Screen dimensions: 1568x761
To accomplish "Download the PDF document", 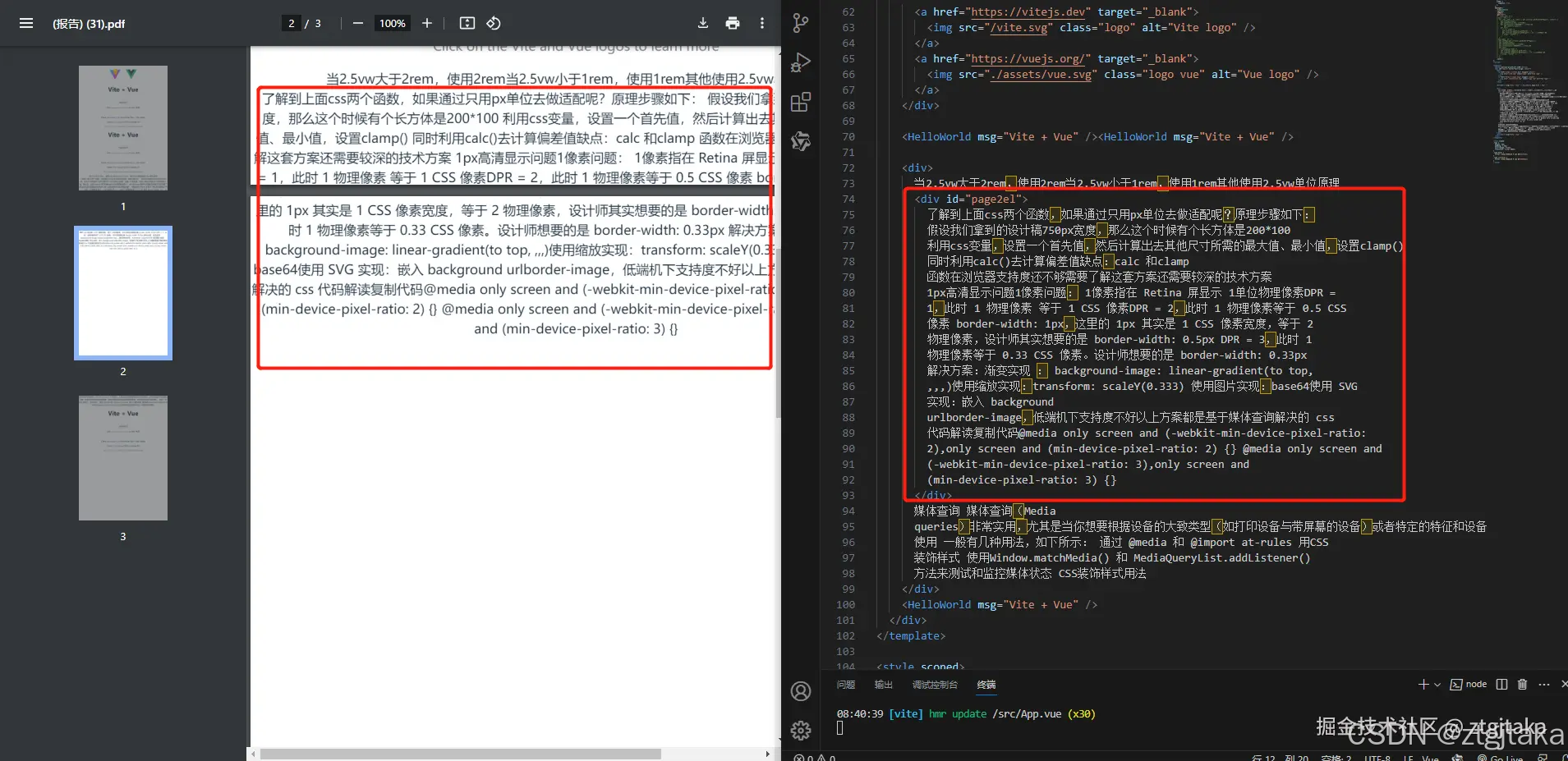I will [x=703, y=23].
